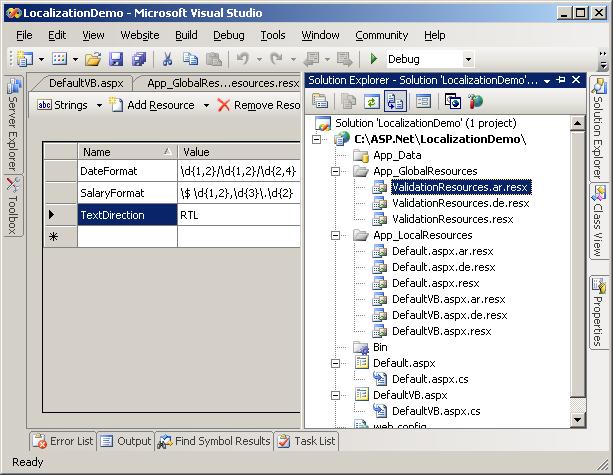Save the current file with the floppy disk icon
Image resolution: width=613 pixels, height=475 pixels.
tap(116, 59)
